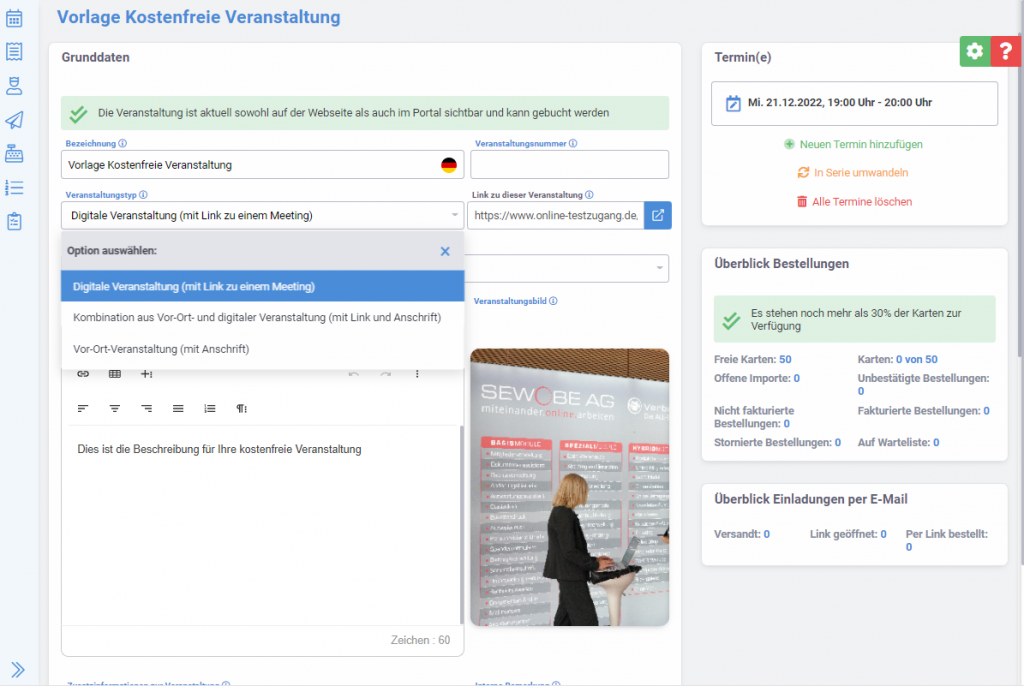Click Offene Importe: 0 entry
Viewport: 1024px width, 686px height.
click(757, 378)
